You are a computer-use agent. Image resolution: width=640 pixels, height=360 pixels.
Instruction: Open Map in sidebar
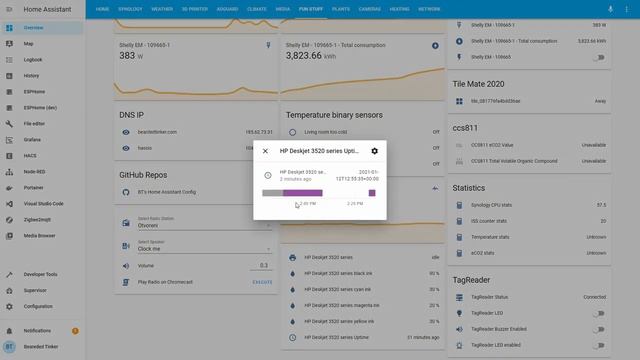(x=42, y=44)
